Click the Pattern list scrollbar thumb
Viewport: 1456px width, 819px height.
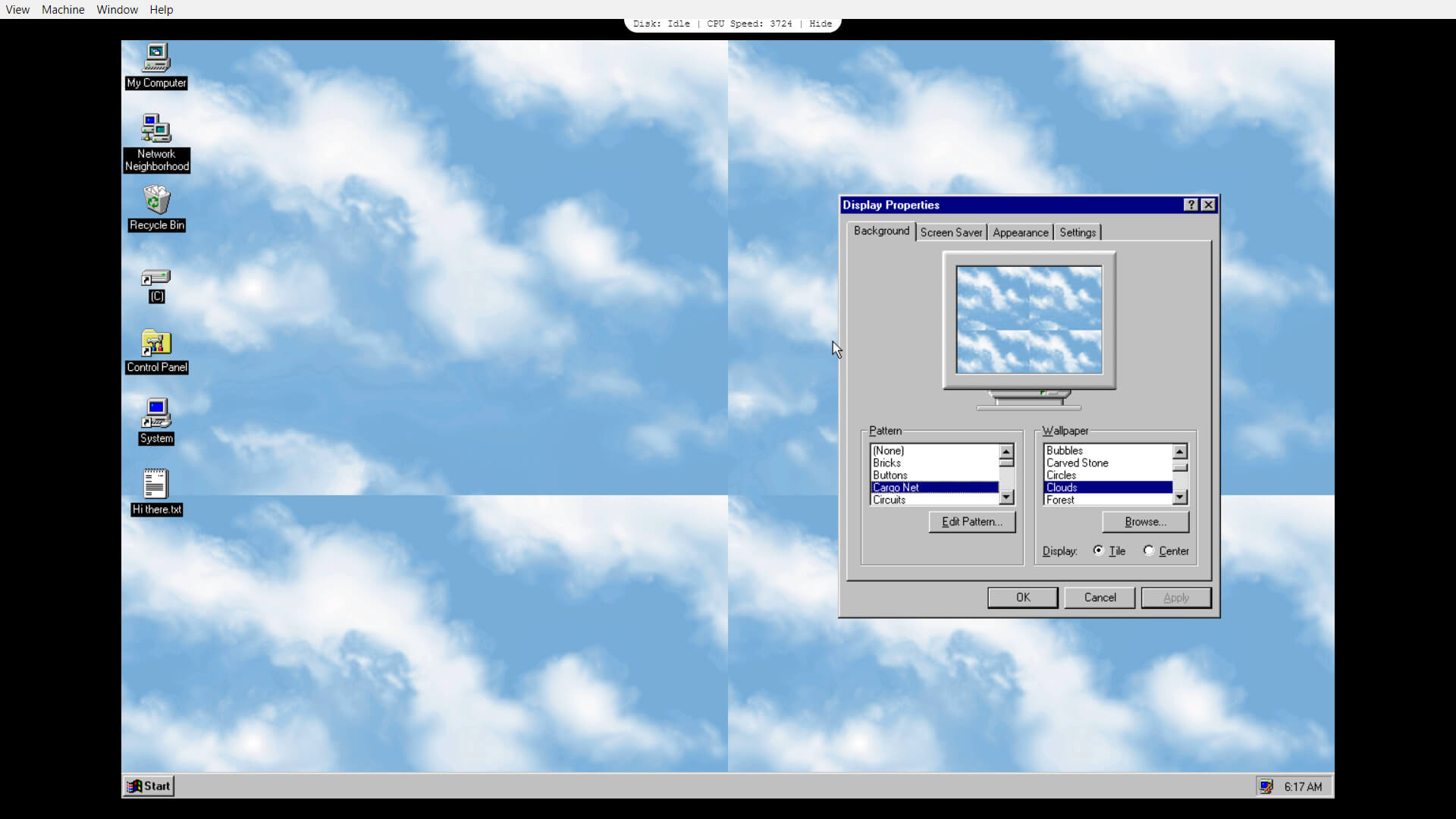(1006, 463)
